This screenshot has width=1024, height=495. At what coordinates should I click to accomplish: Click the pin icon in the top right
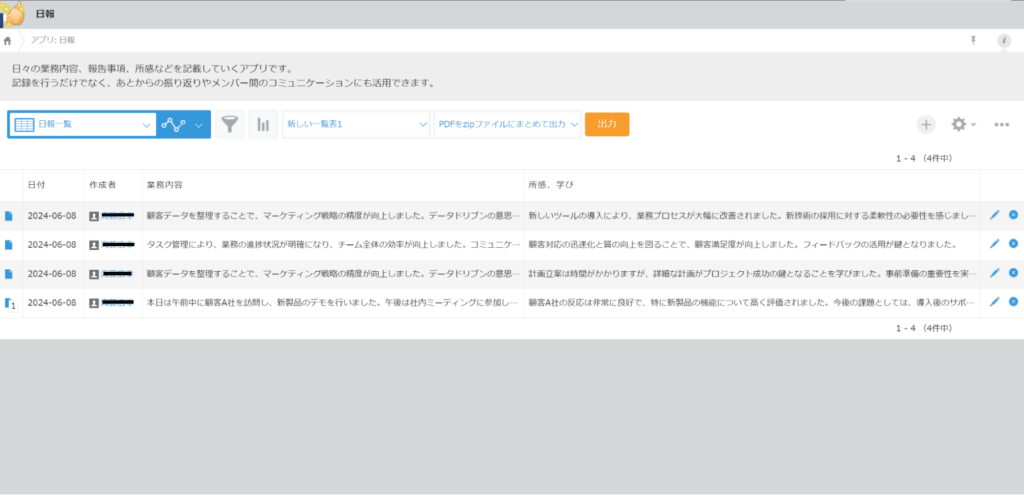[x=973, y=40]
